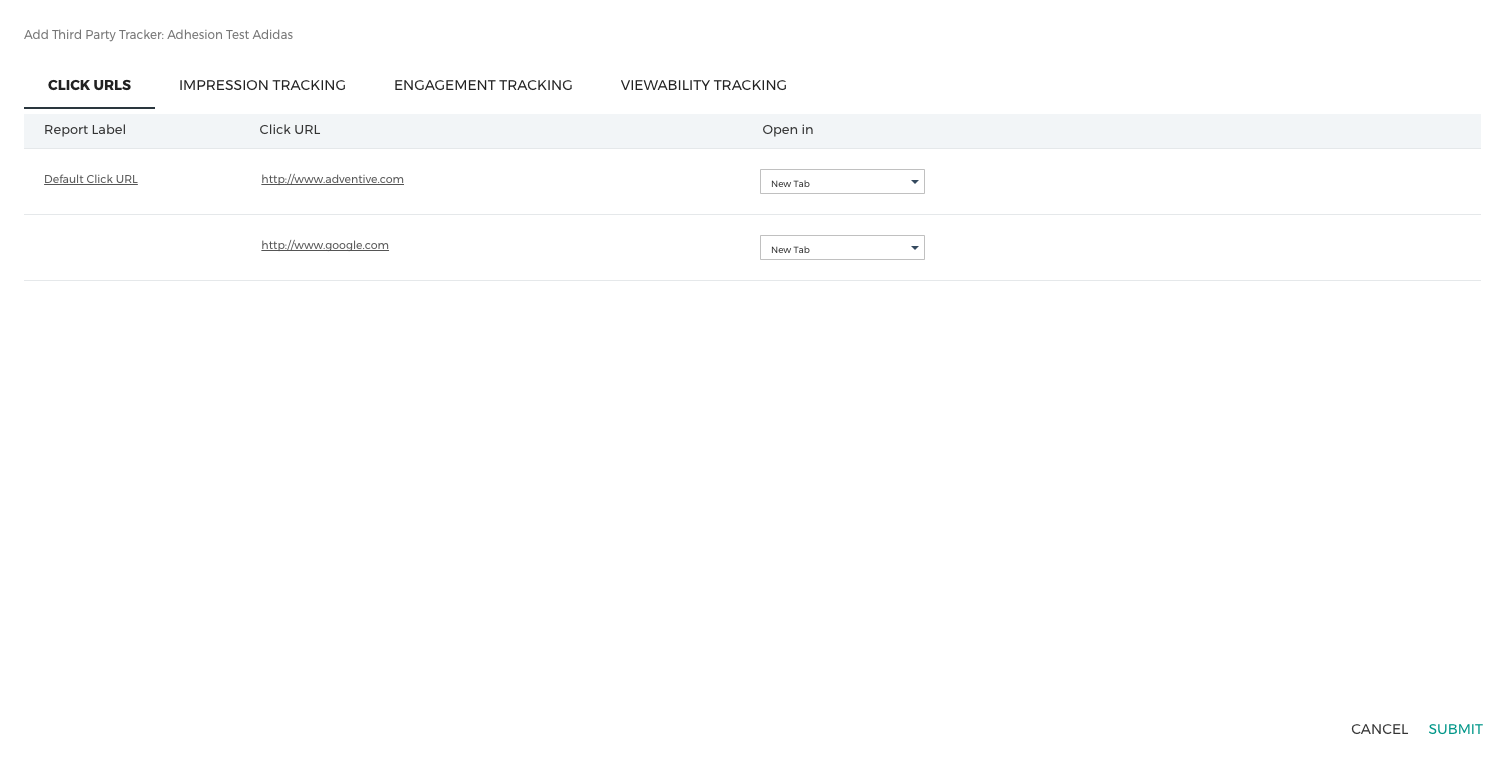Edit the http://www.adventive.com click URL

point(332,179)
